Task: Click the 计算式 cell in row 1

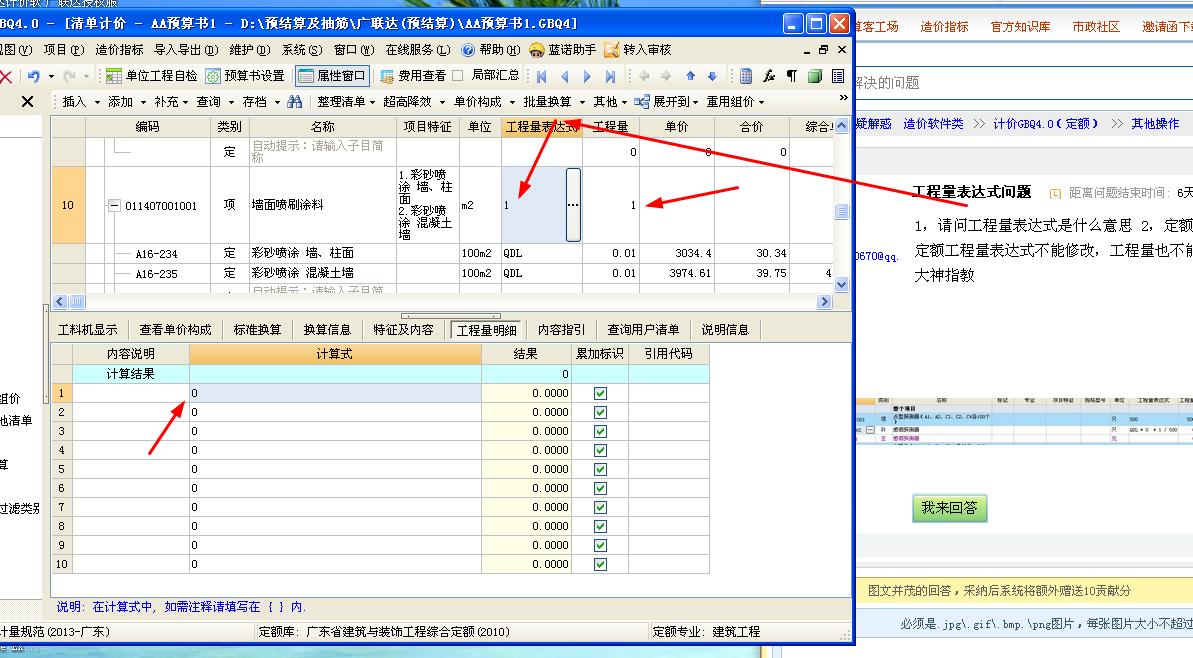Action: [x=335, y=393]
